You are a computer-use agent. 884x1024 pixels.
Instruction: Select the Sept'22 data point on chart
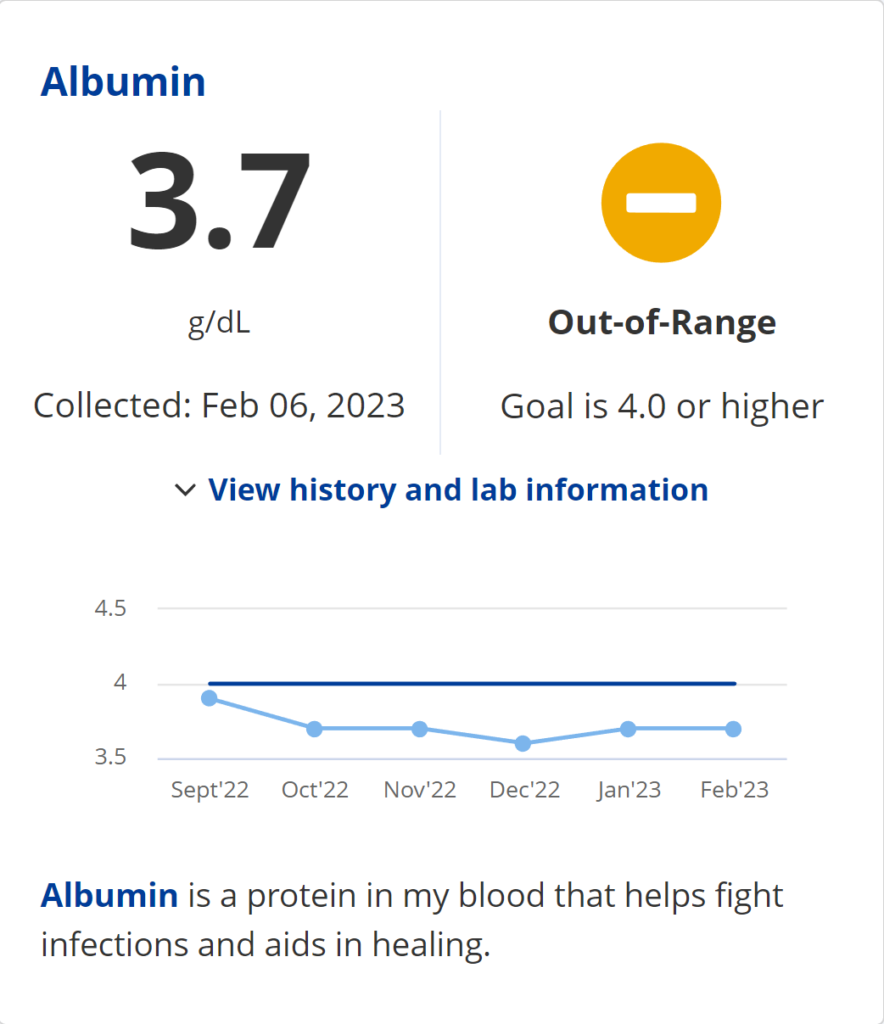click(x=210, y=698)
